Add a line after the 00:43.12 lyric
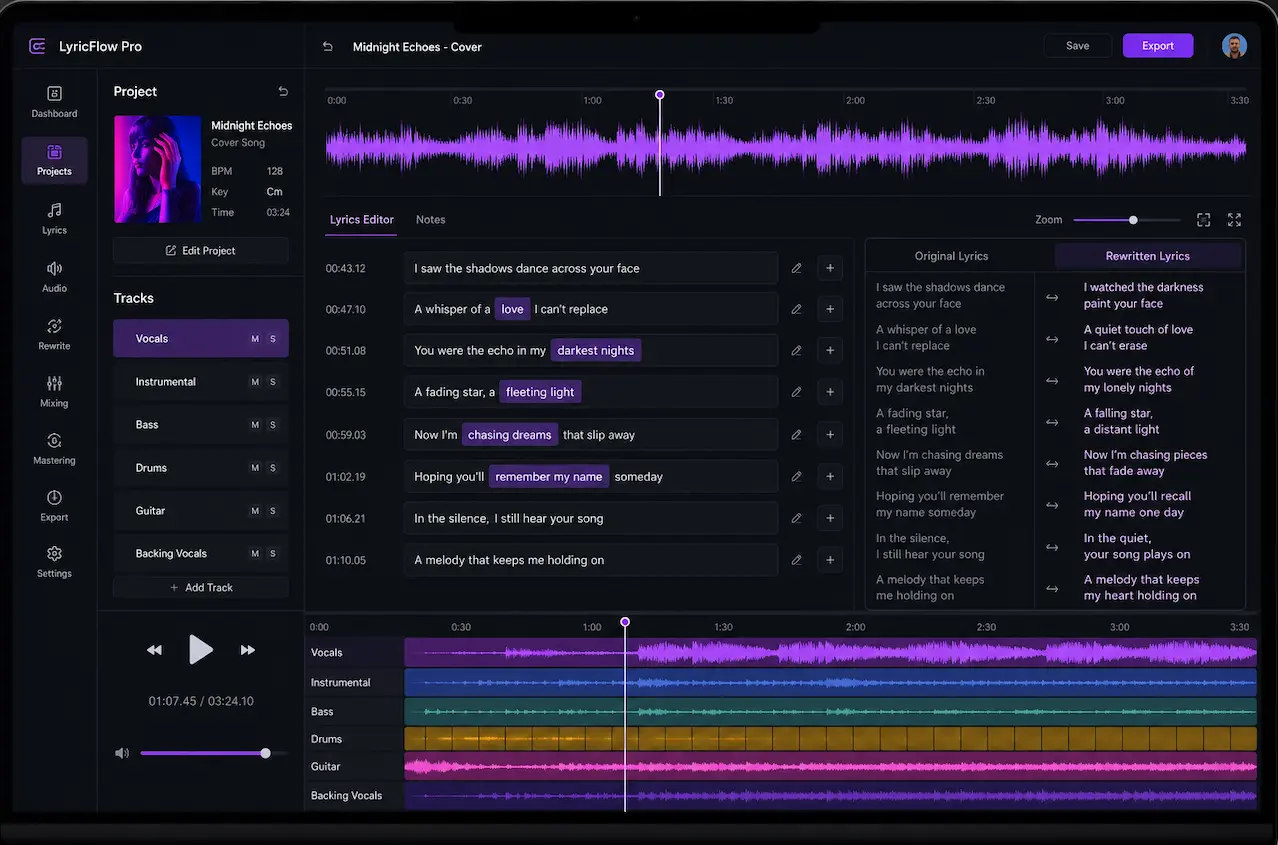1278x845 pixels. point(830,268)
